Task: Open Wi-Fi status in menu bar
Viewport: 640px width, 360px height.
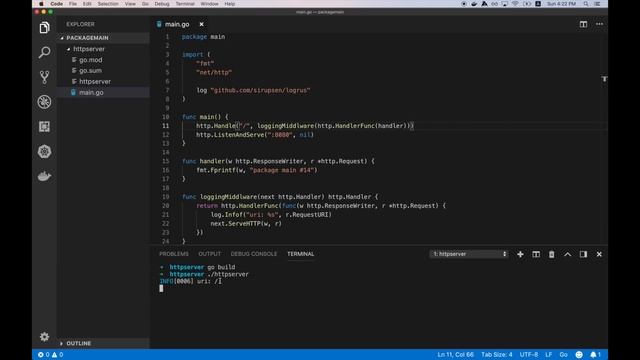Action: click(x=516, y=4)
